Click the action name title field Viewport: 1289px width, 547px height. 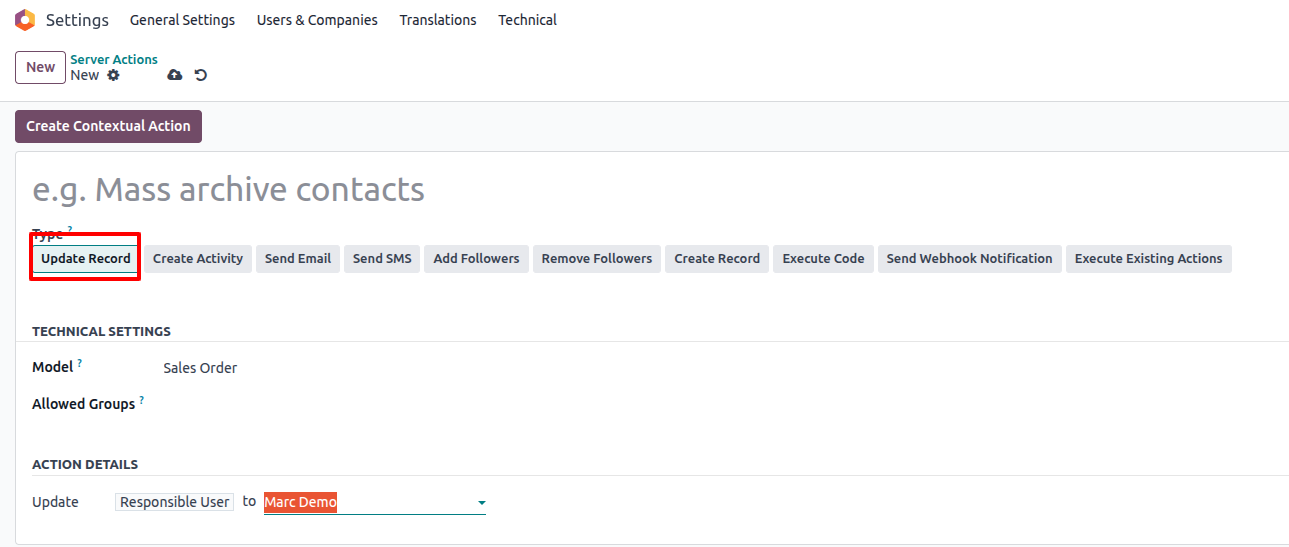(400, 189)
